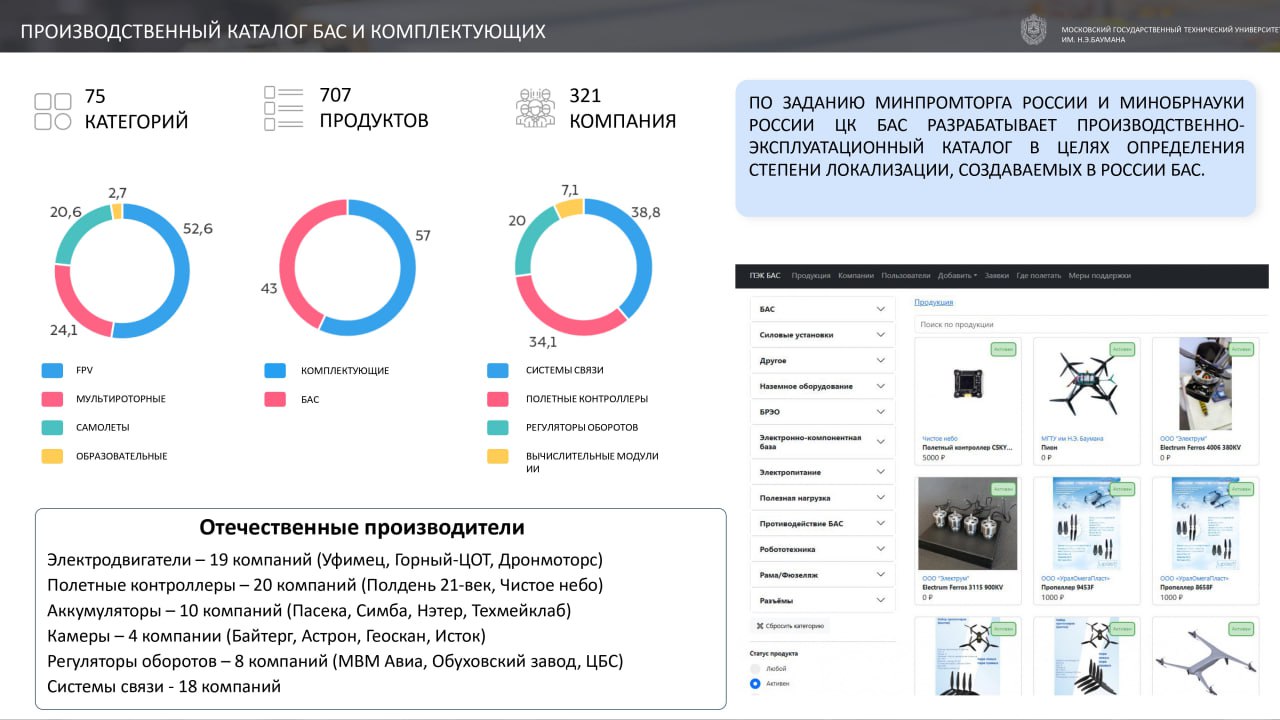Click the blue СИСТЕМЫ СВЯЗИ legend swatch
The width and height of the screenshot is (1280, 720).
[x=498, y=370]
